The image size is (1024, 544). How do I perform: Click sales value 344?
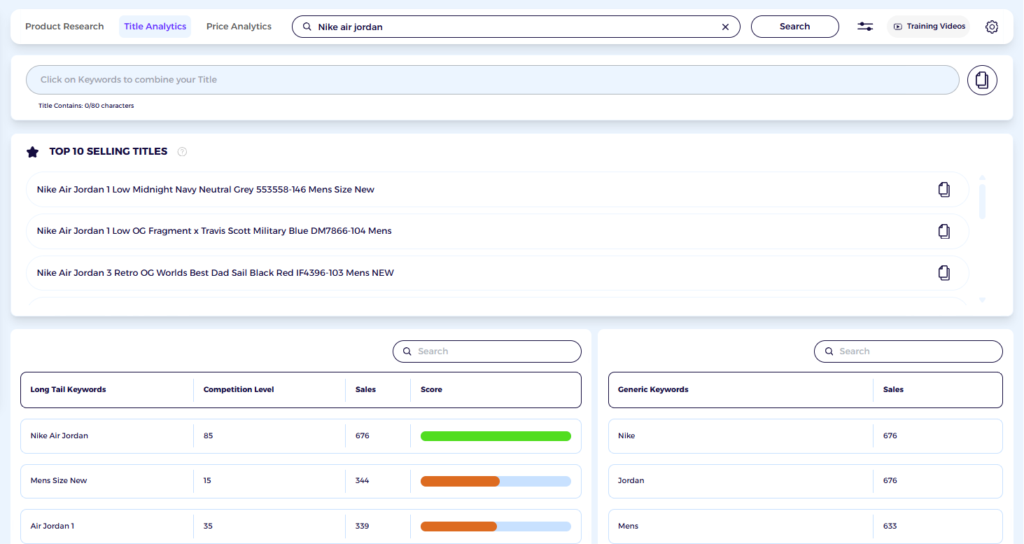click(x=362, y=481)
